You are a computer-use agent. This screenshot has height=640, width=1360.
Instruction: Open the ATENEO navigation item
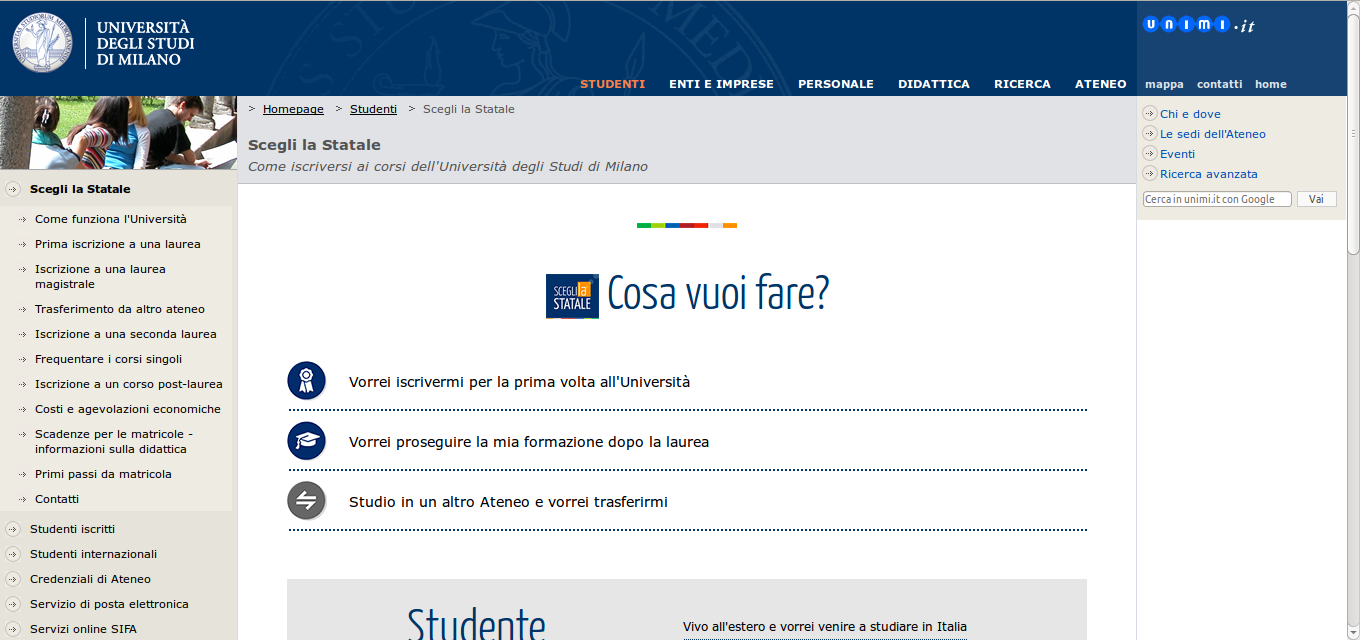[x=1101, y=84]
